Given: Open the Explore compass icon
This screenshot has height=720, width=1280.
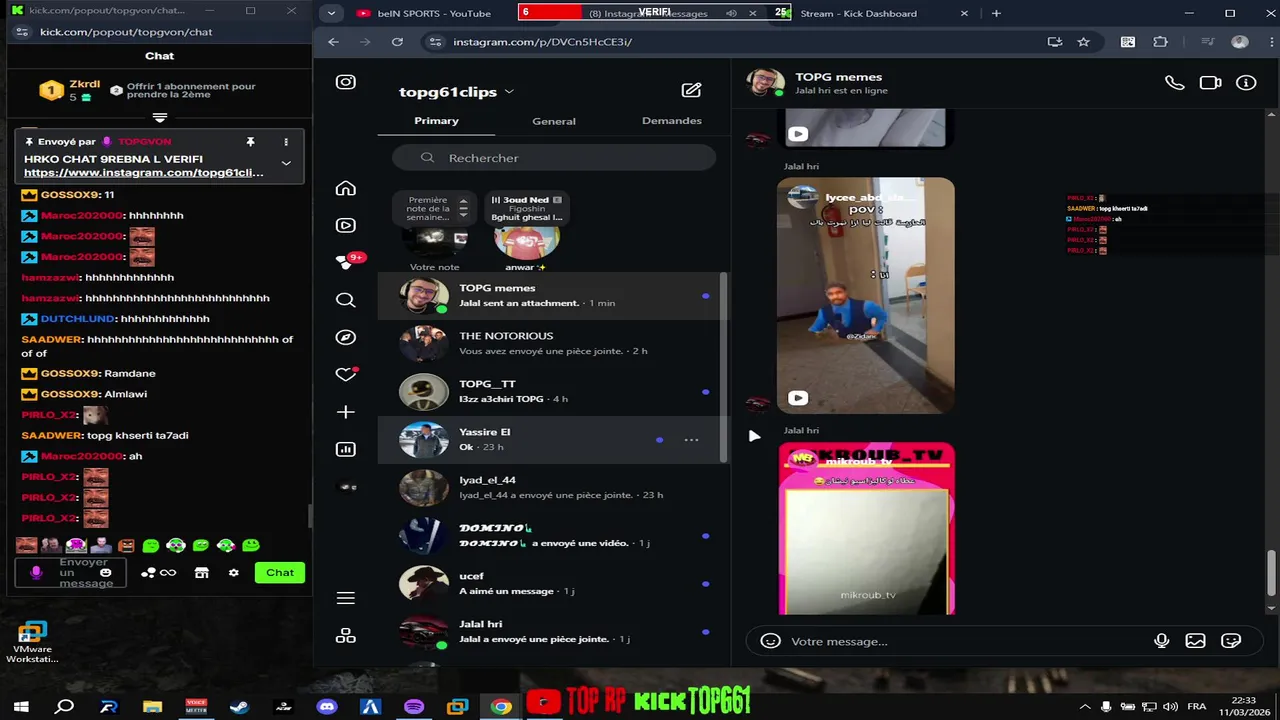Looking at the screenshot, I should (x=346, y=337).
